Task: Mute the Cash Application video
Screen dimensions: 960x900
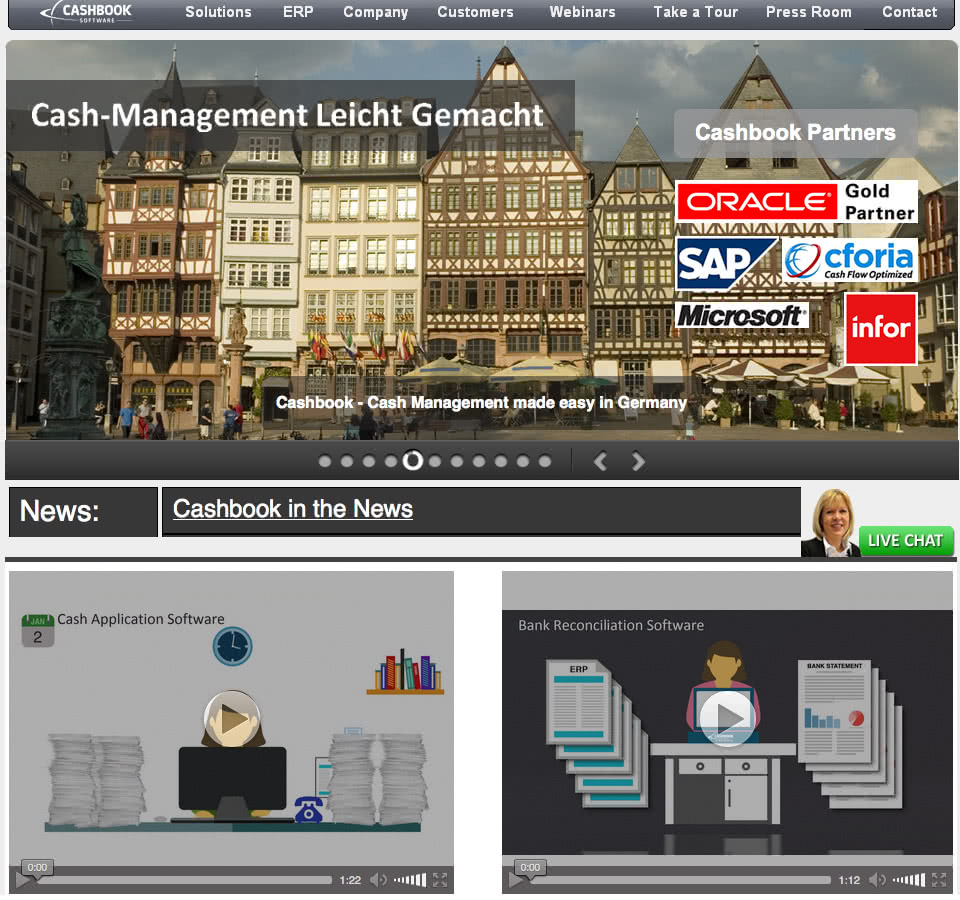Action: click(378, 880)
